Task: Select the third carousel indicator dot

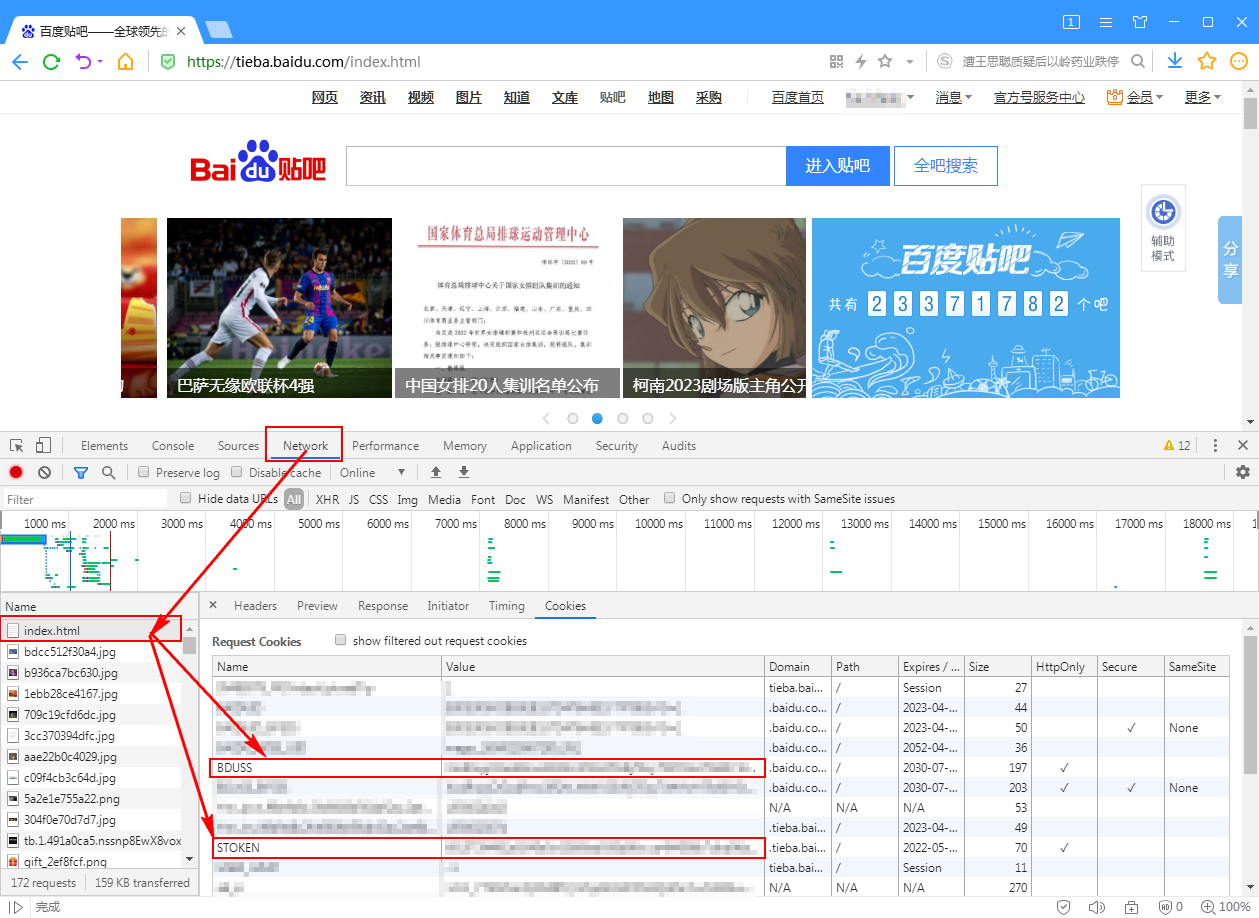Action: [x=623, y=418]
